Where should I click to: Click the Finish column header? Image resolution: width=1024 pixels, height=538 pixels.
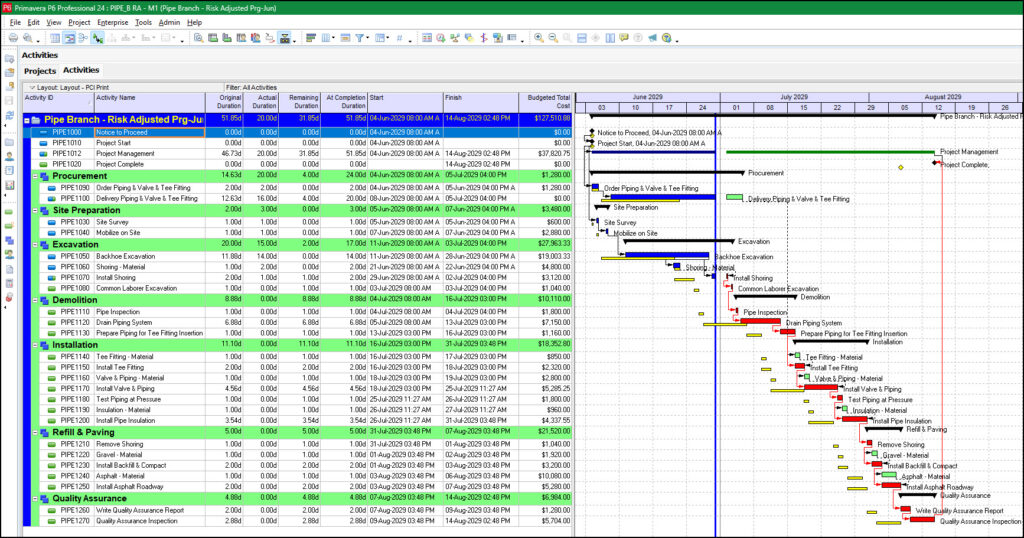pos(481,102)
